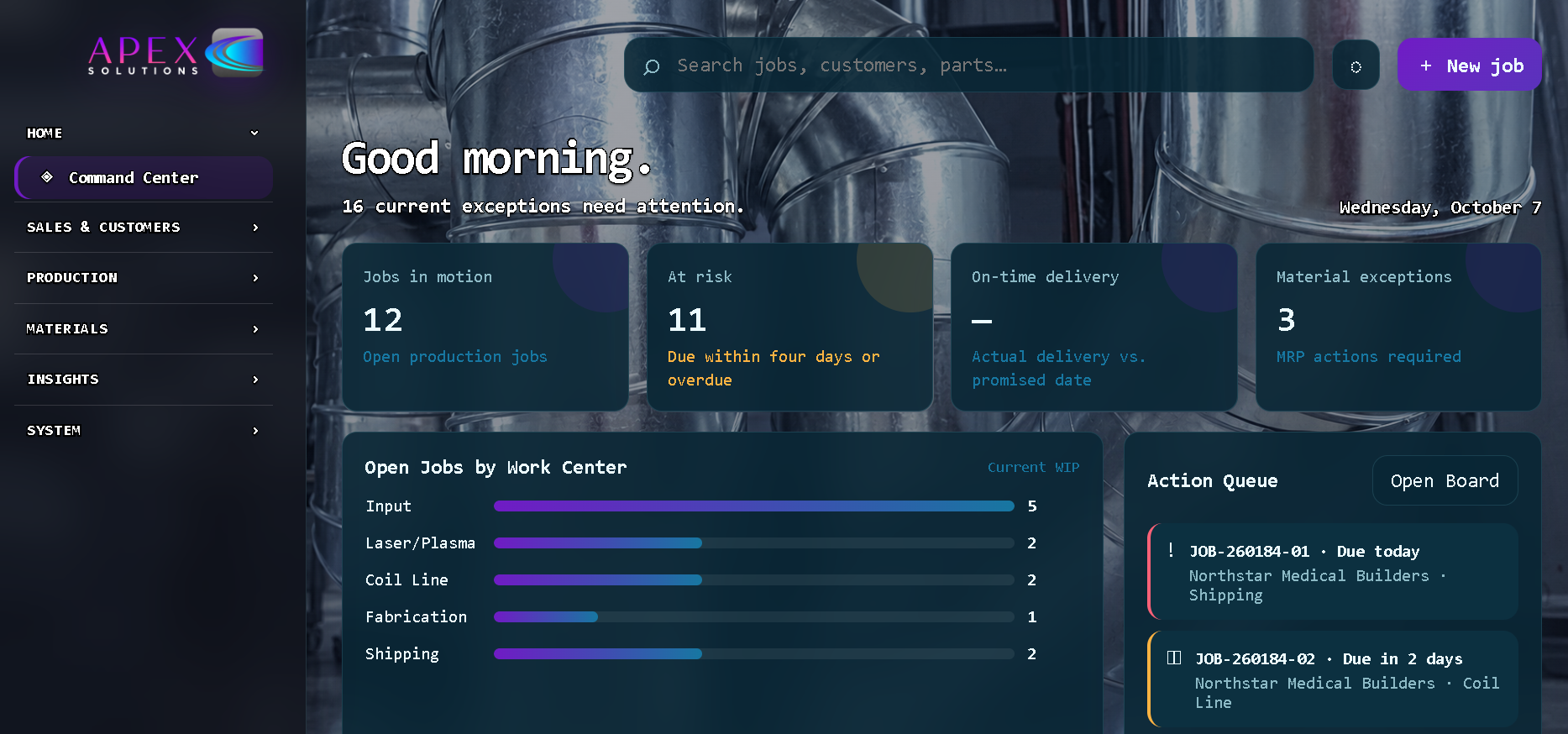The width and height of the screenshot is (1568, 734).
Task: Expand the Insights section chevron
Action: [x=255, y=380]
